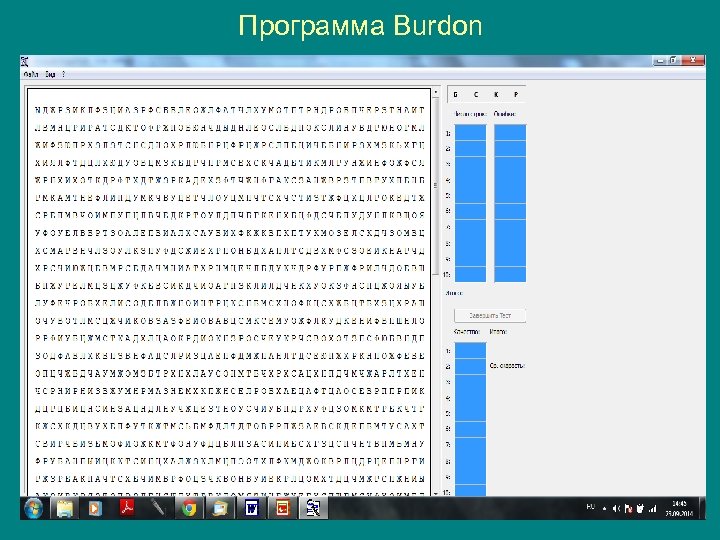720x540 pixels.
Task: Click the Action Center flag tray icon
Action: (x=629, y=508)
